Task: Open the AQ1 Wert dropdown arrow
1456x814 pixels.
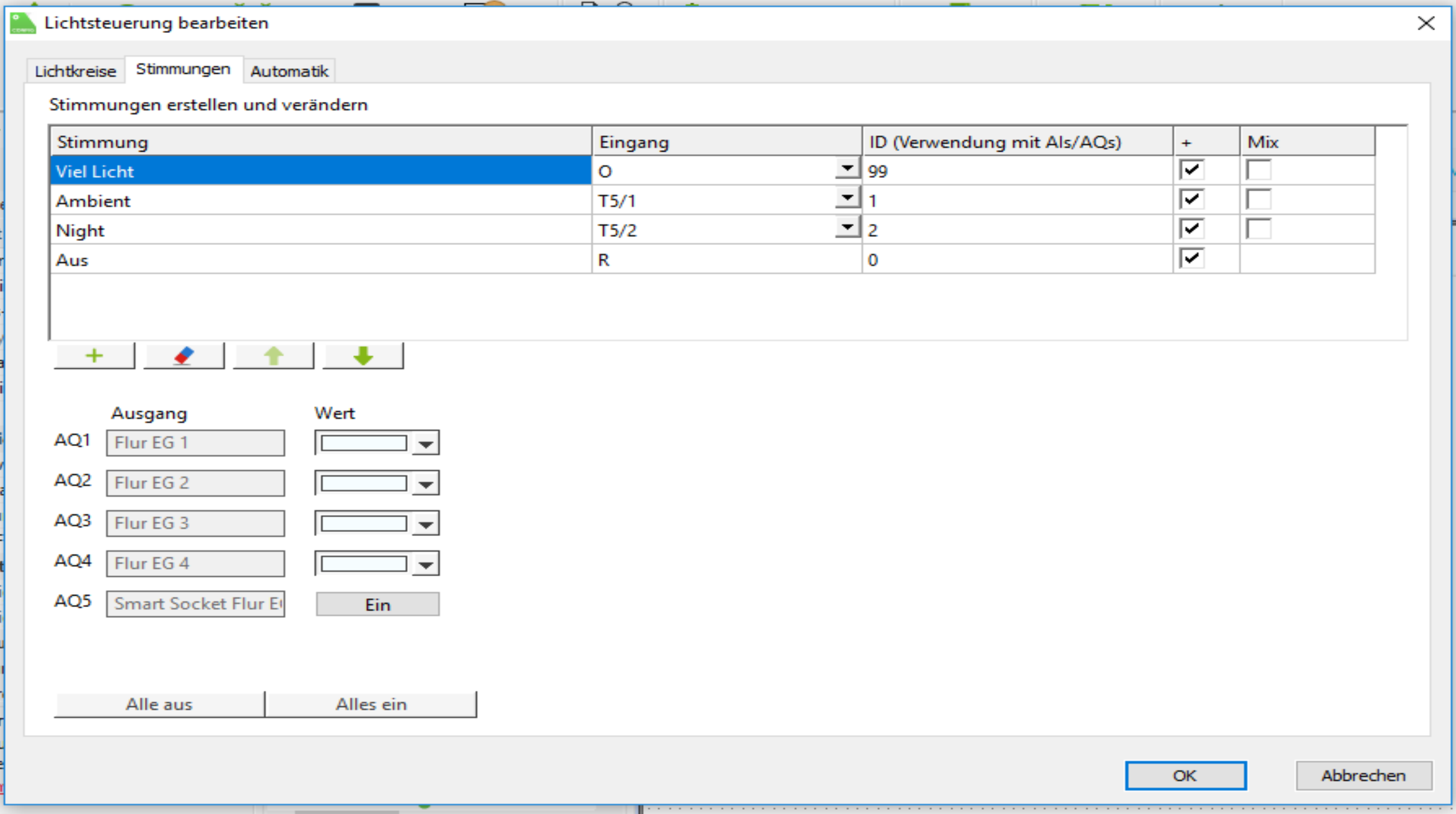Action: tap(426, 444)
